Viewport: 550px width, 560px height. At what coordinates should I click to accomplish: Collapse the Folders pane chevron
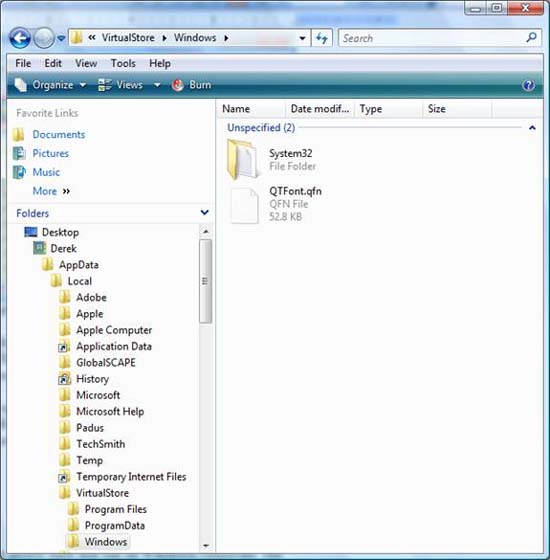[x=205, y=213]
